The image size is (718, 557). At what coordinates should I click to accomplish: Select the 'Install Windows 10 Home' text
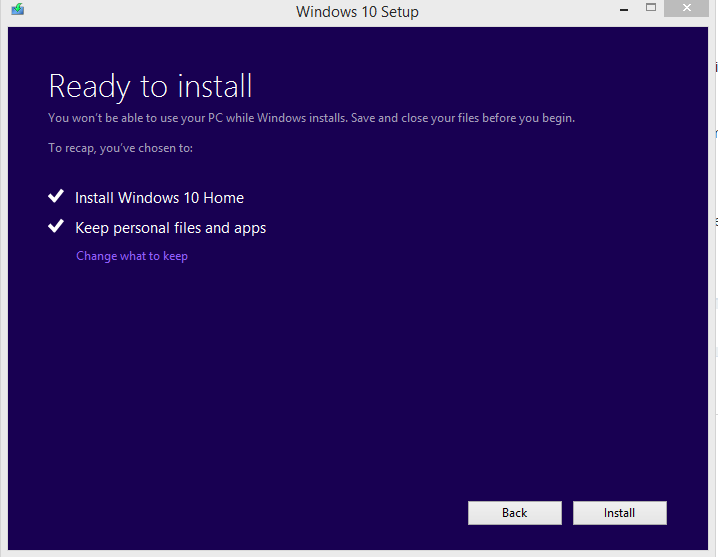click(x=159, y=198)
